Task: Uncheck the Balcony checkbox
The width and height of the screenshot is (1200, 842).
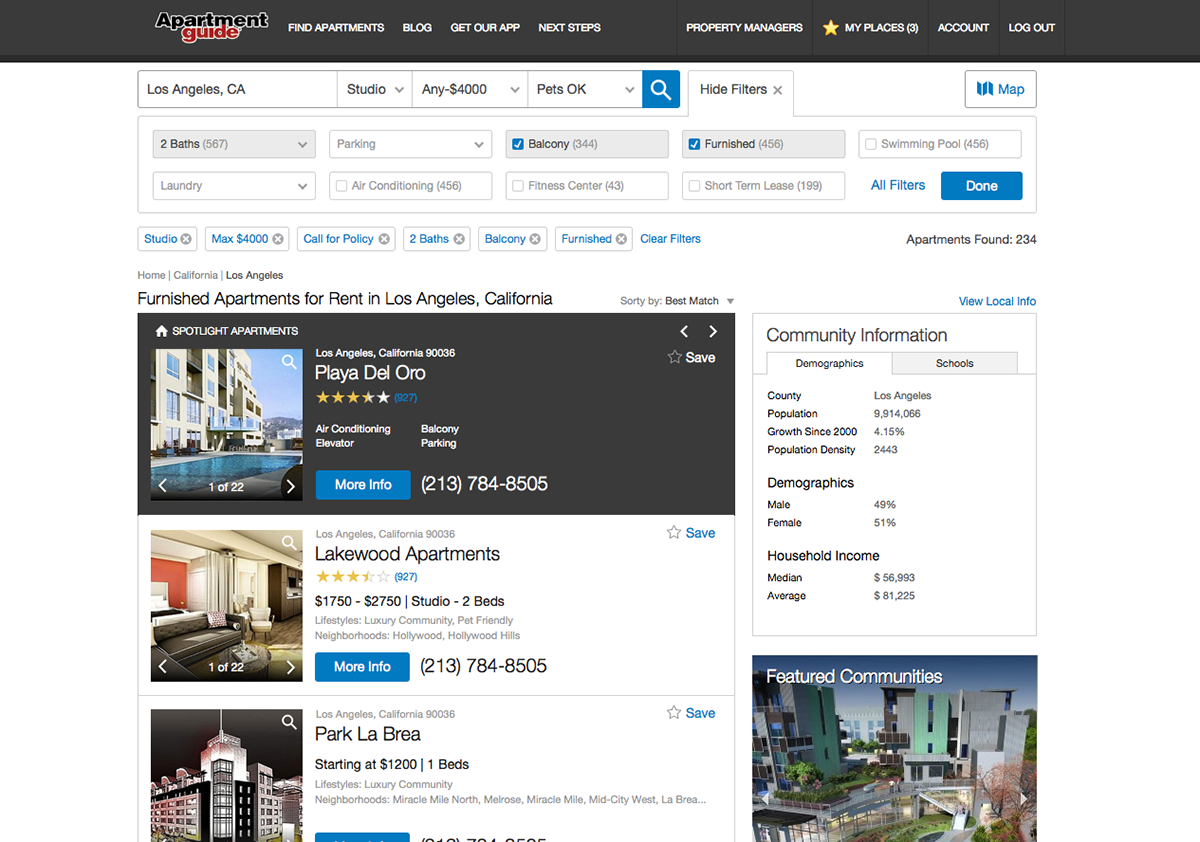Action: coord(517,144)
